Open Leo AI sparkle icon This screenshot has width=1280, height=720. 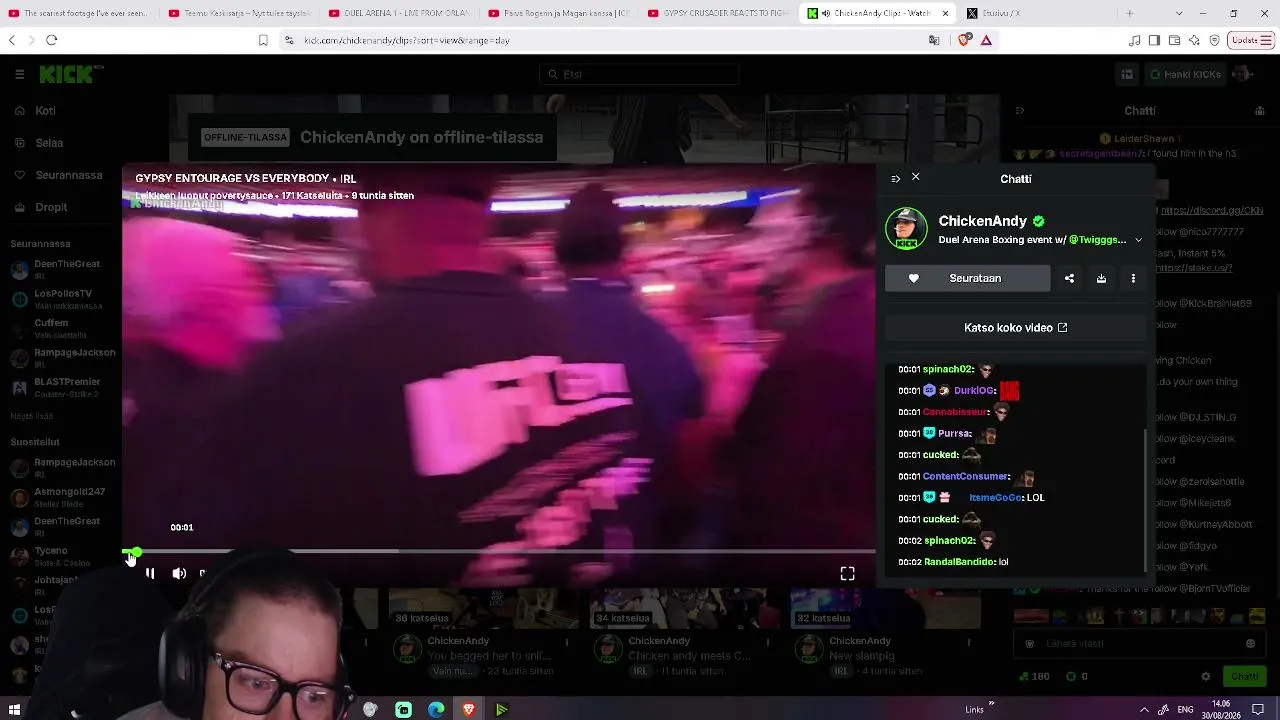pyautogui.click(x=1194, y=40)
